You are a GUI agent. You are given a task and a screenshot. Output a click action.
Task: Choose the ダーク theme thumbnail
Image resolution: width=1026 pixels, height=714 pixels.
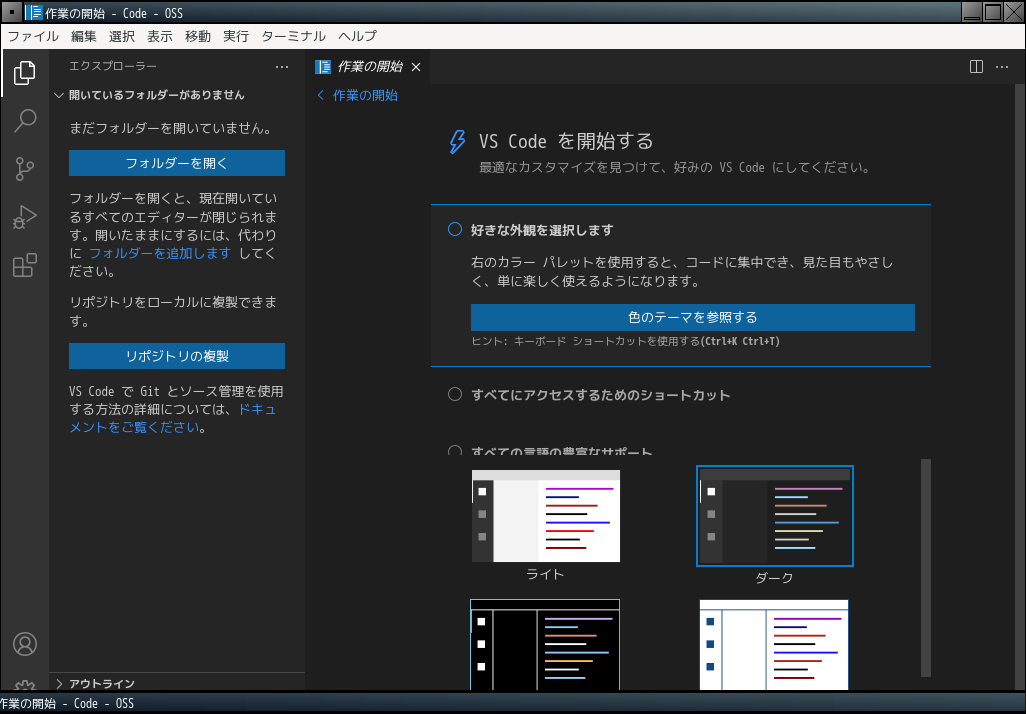775,516
